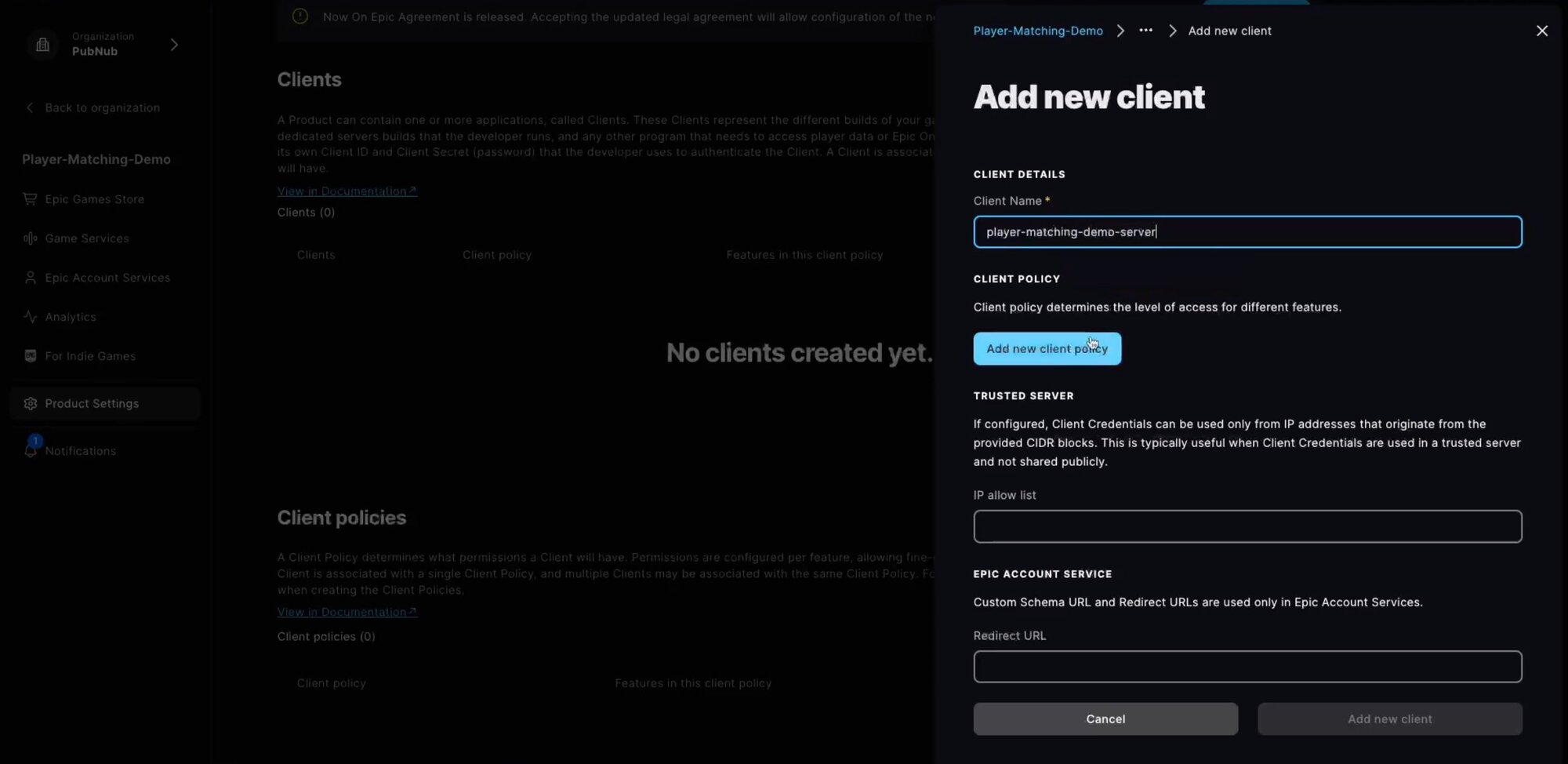This screenshot has width=1568, height=764.
Task: Click Add new client policy button
Action: (x=1047, y=349)
